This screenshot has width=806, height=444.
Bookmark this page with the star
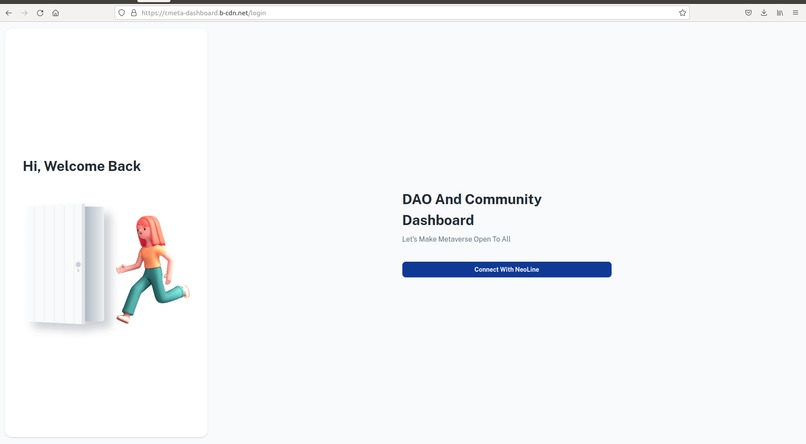coord(682,13)
